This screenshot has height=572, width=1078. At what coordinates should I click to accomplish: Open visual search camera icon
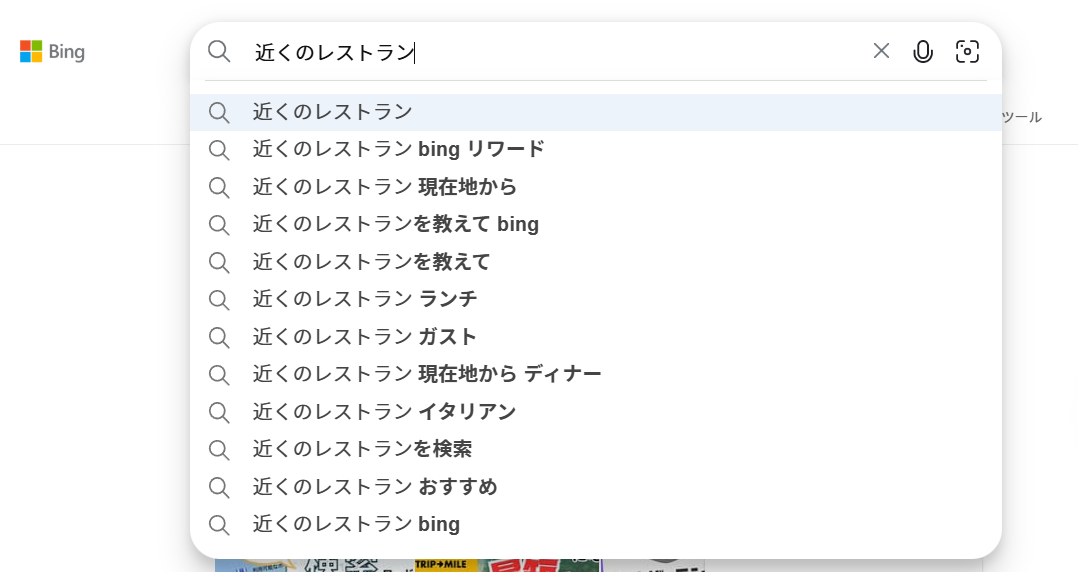click(x=967, y=52)
